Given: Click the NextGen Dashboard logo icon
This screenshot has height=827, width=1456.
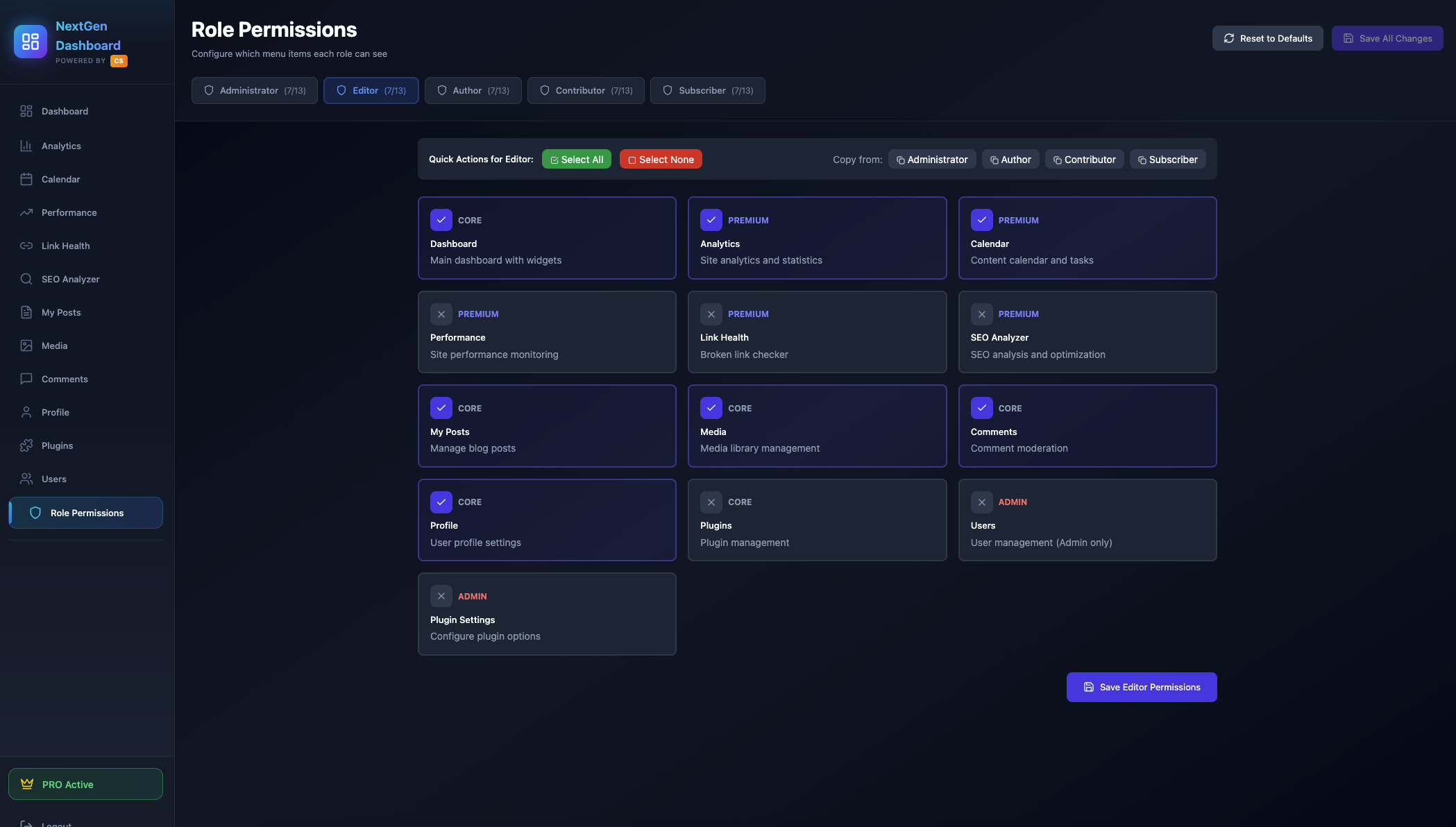Looking at the screenshot, I should point(31,42).
